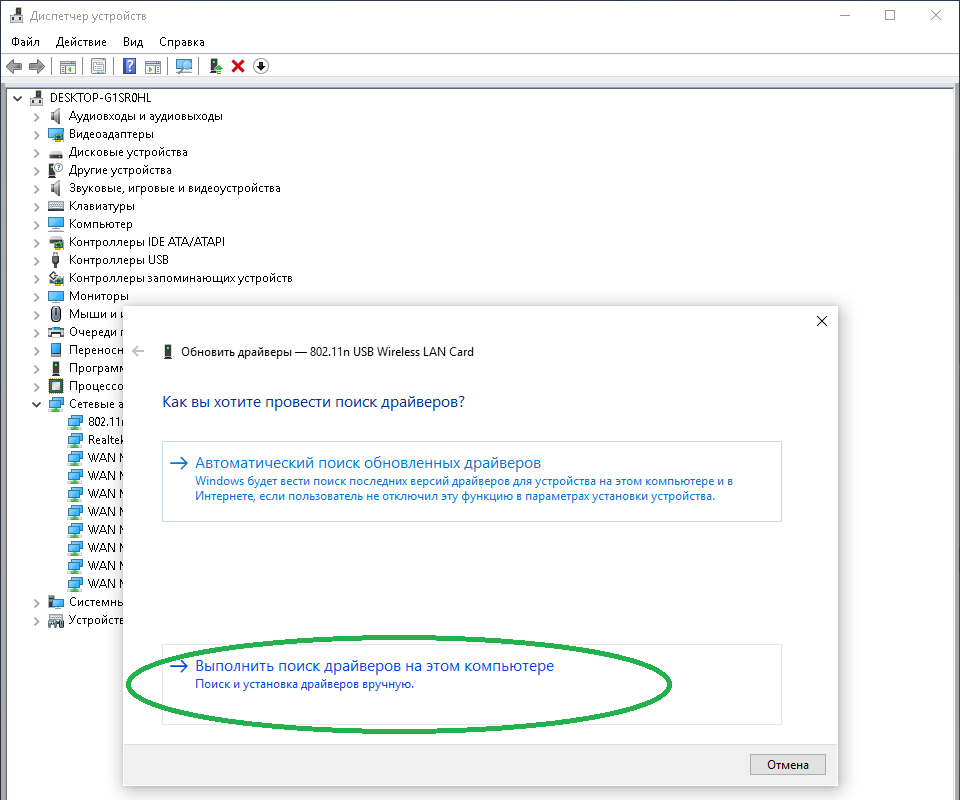Image resolution: width=960 pixels, height=800 pixels.
Task: Toggle the action pane toolbar icon
Action: pos(153,66)
